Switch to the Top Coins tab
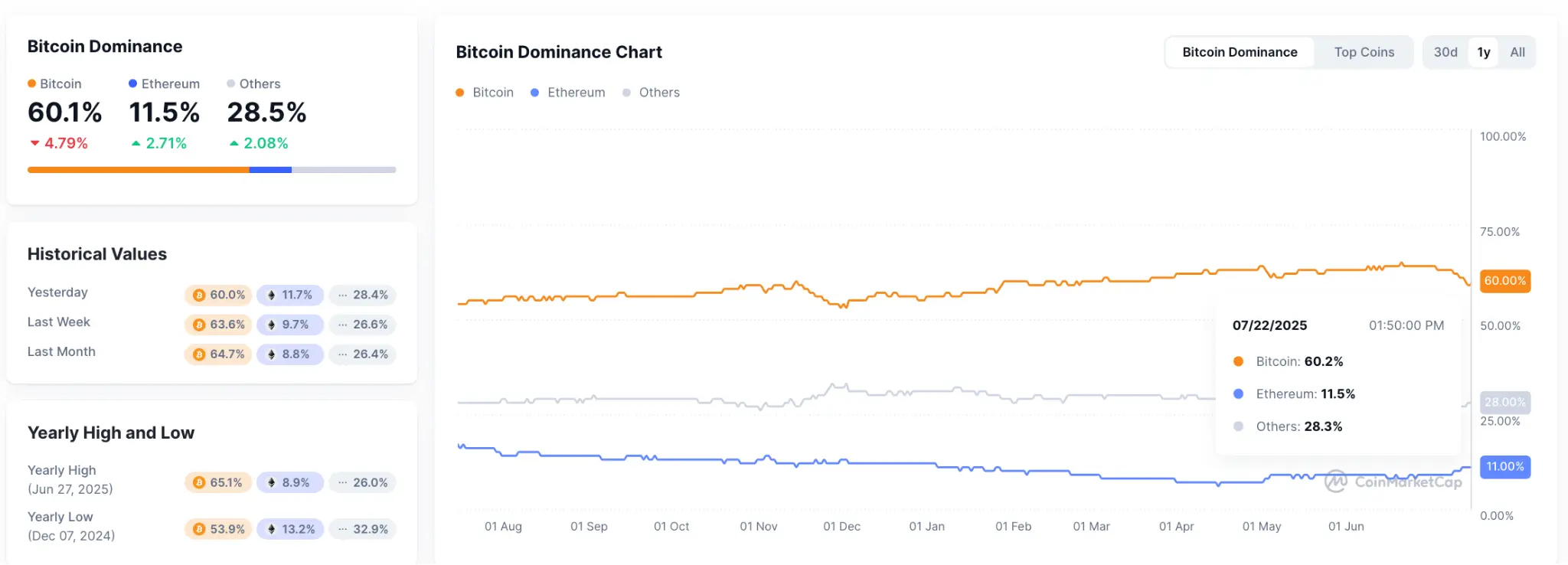This screenshot has height=565, width=1568. (1364, 52)
